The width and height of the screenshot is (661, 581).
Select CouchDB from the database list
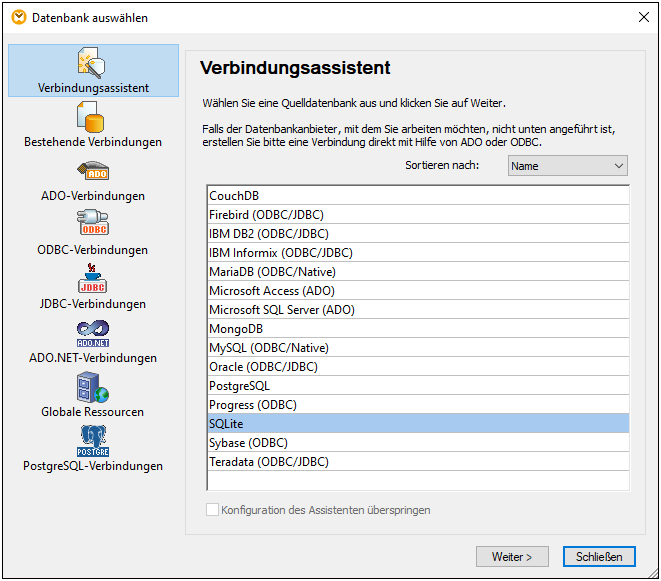pyautogui.click(x=233, y=196)
